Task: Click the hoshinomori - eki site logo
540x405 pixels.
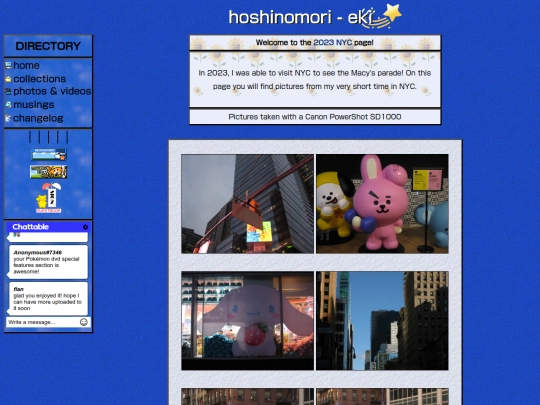Action: 315,17
